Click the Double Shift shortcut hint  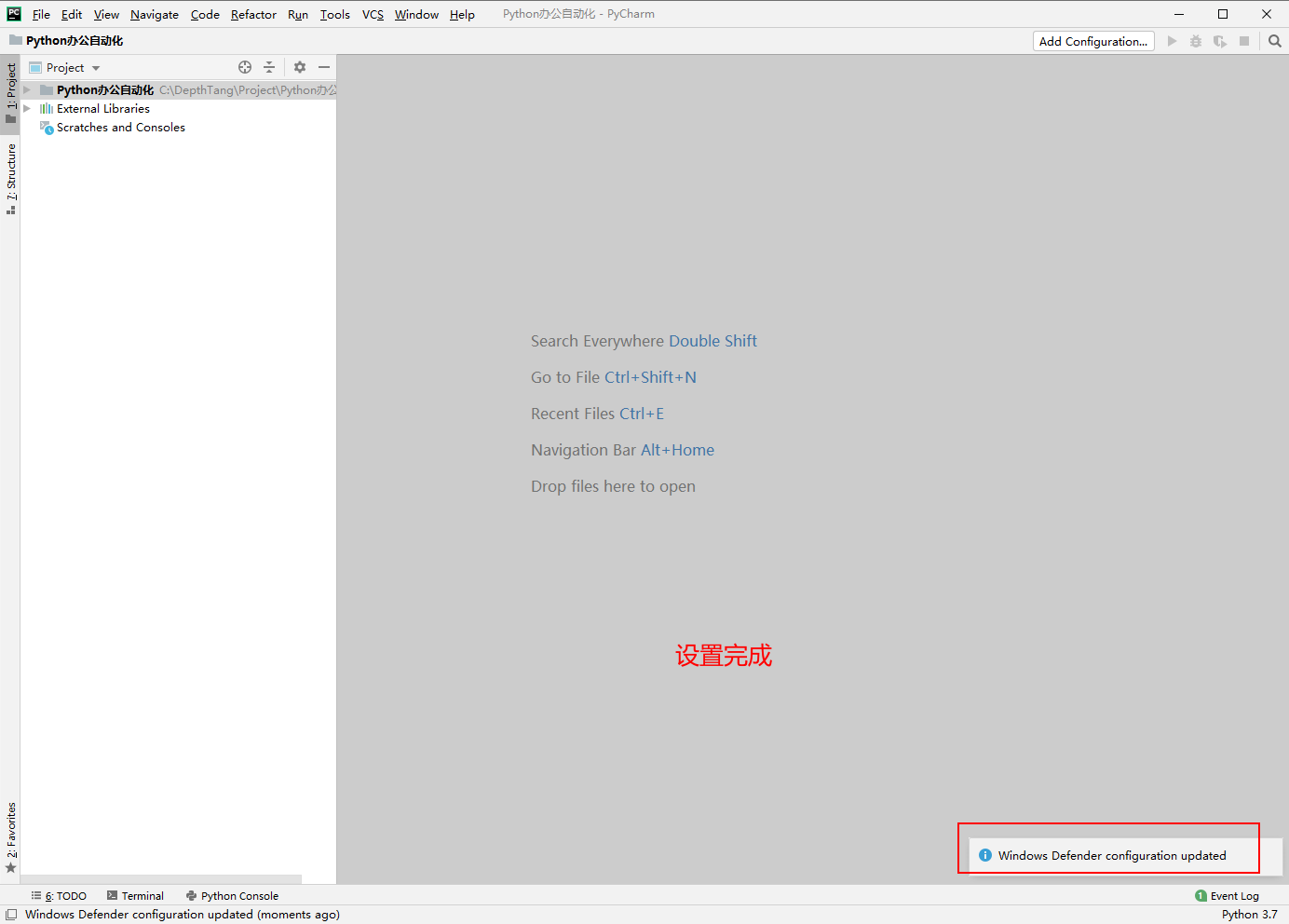point(712,341)
